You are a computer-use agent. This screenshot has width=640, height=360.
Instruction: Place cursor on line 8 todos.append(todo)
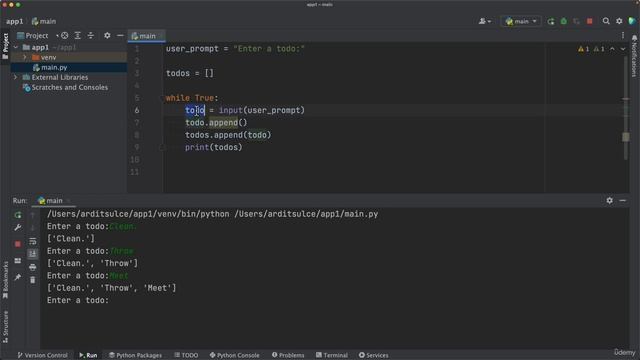228,135
